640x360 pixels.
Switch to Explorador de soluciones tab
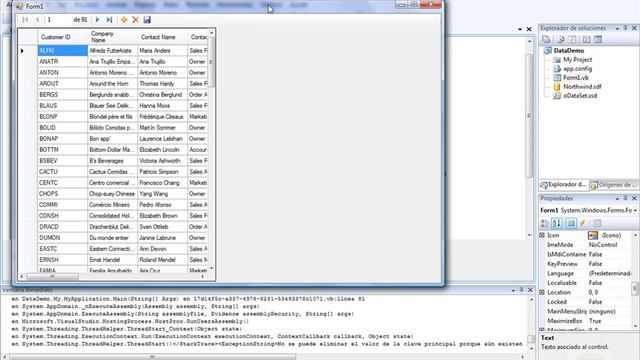(x=564, y=185)
